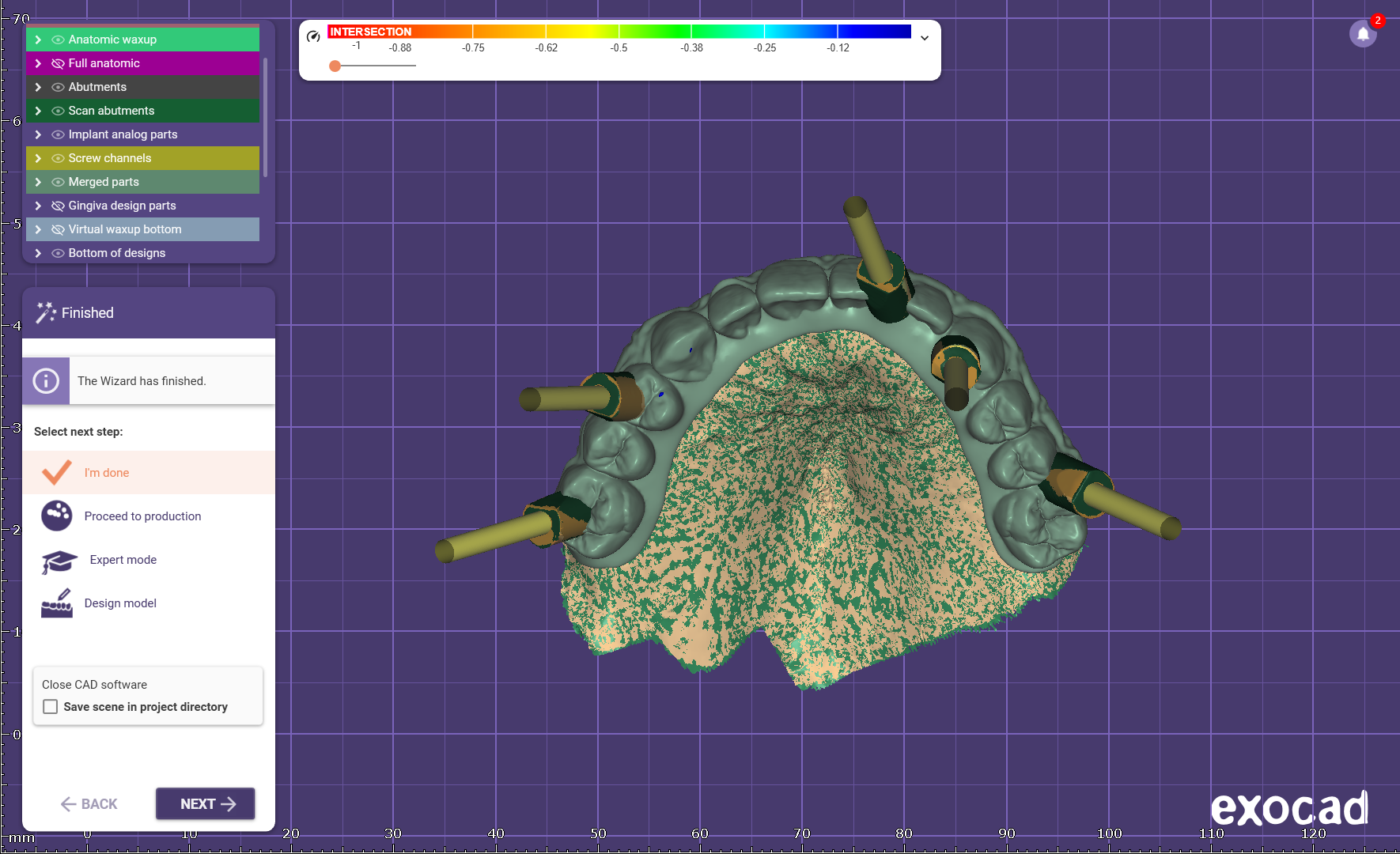Toggle visibility of Screw channels
Image resolution: width=1400 pixels, height=854 pixels.
coord(58,158)
